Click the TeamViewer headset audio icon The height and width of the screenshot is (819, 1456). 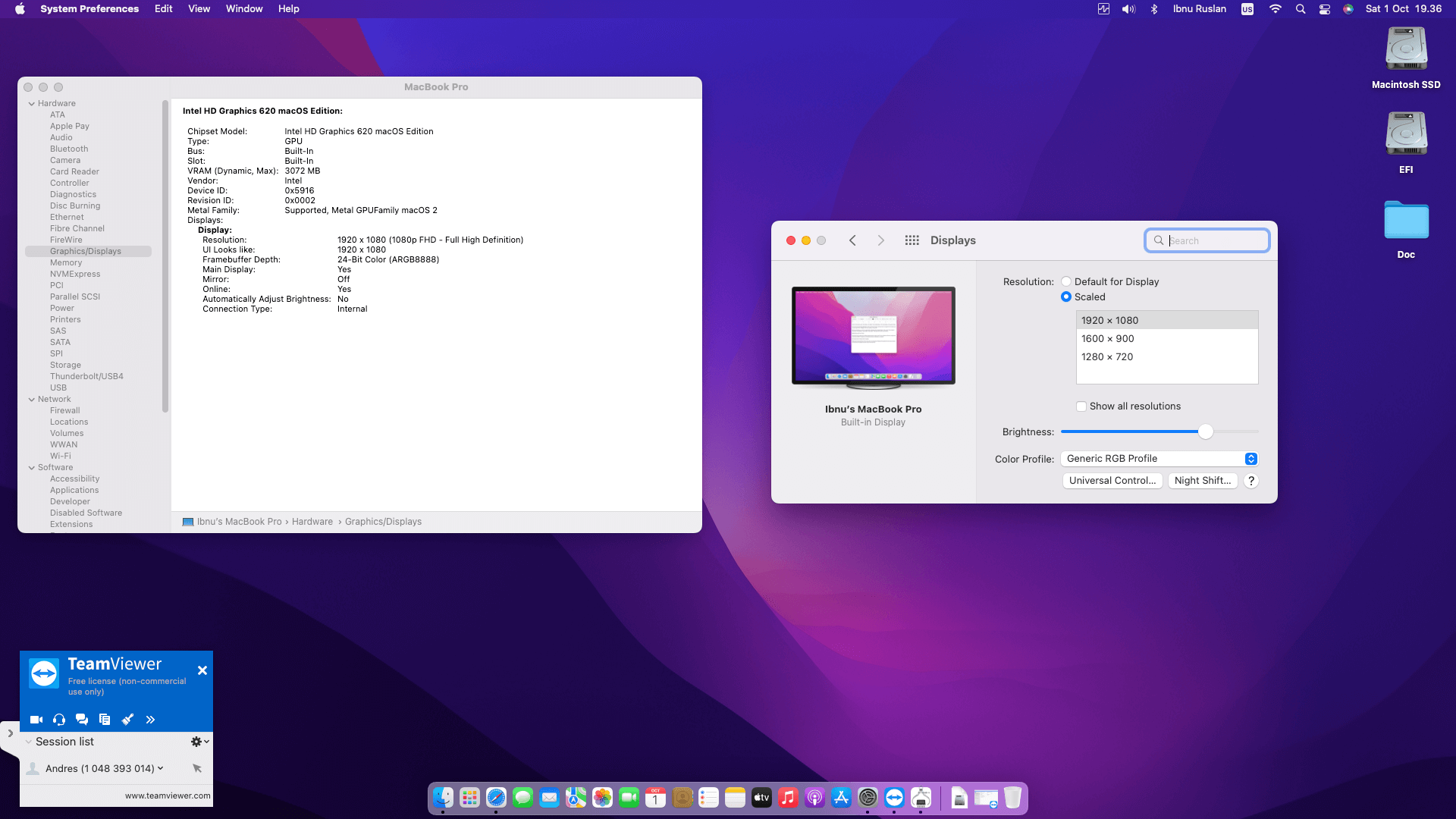pos(59,719)
